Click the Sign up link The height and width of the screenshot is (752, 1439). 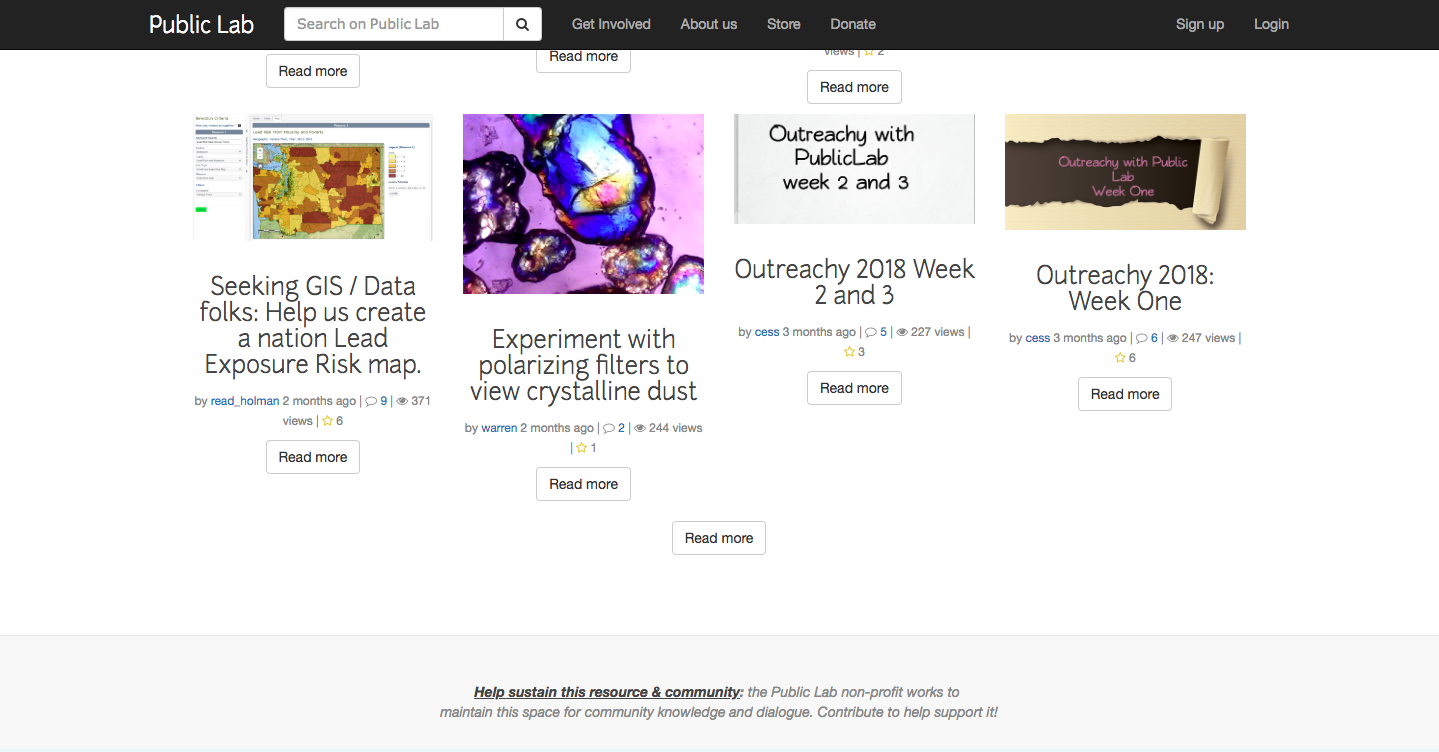pyautogui.click(x=1199, y=24)
